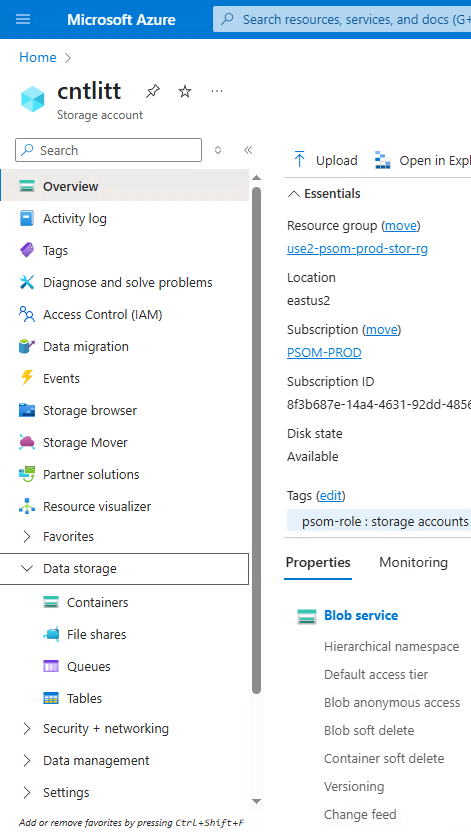The height and width of the screenshot is (832, 471).
Task: Click the breadcrumb chevron after Home
Action: click(68, 57)
